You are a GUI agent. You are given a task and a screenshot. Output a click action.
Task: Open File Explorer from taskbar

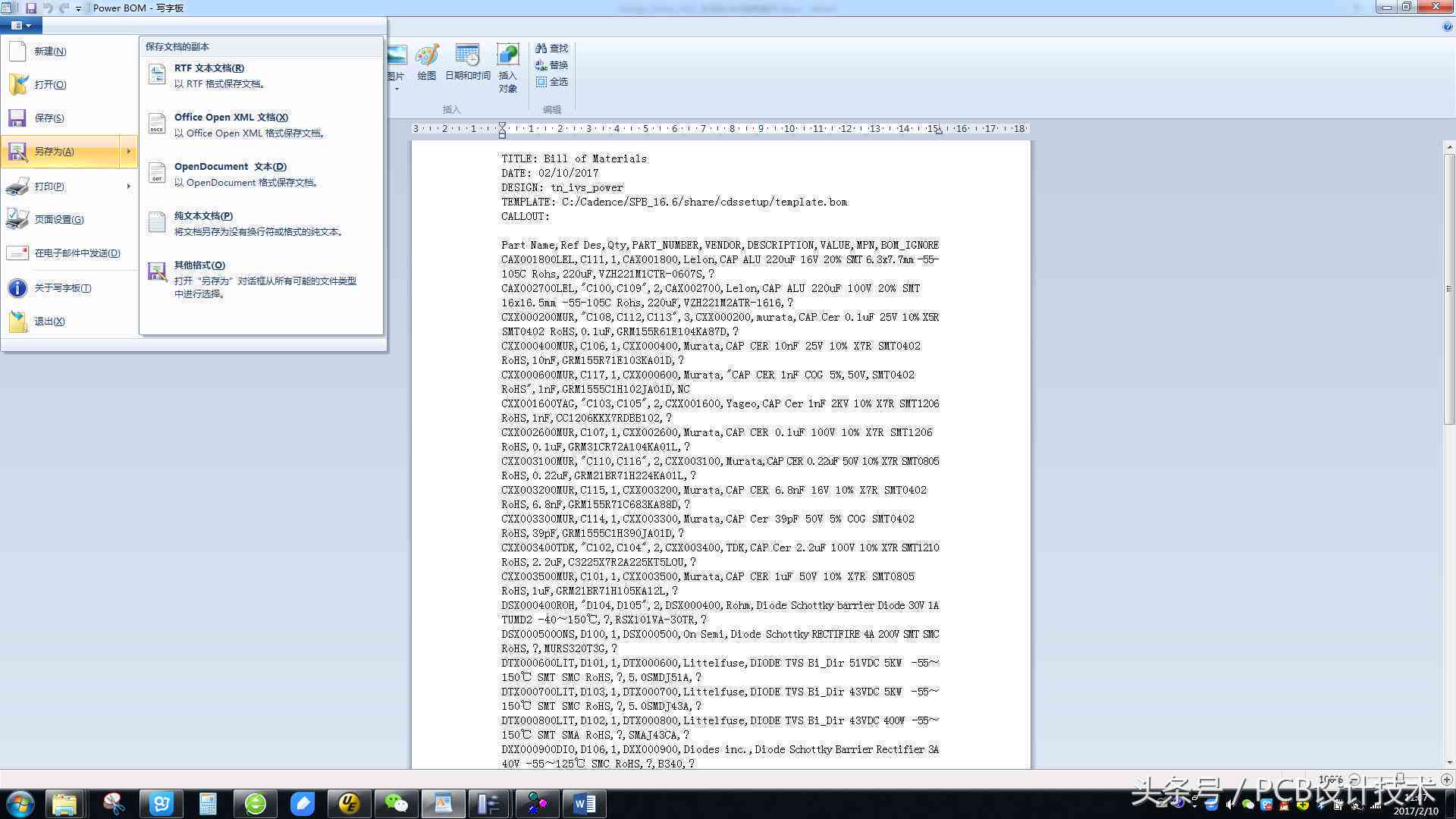[x=64, y=804]
